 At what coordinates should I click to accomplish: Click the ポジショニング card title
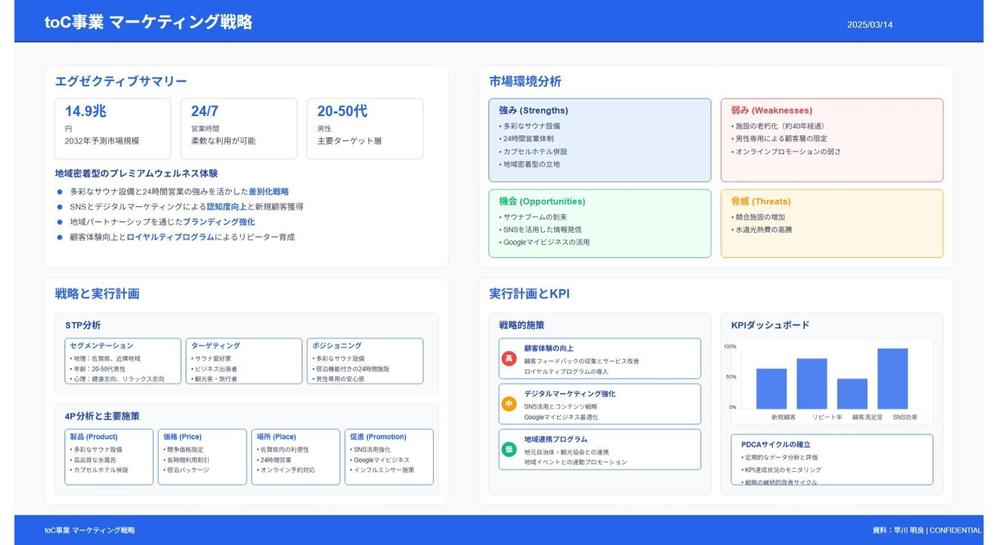(x=337, y=346)
